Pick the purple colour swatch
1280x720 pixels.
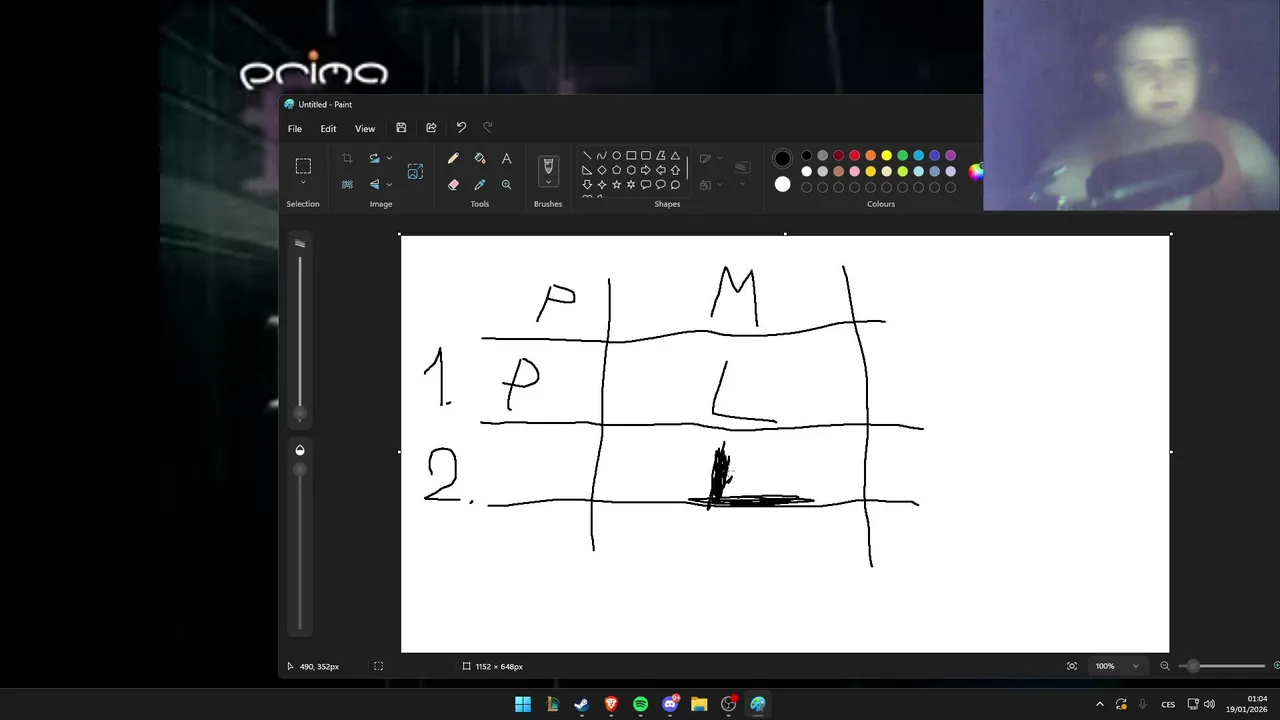[950, 156]
